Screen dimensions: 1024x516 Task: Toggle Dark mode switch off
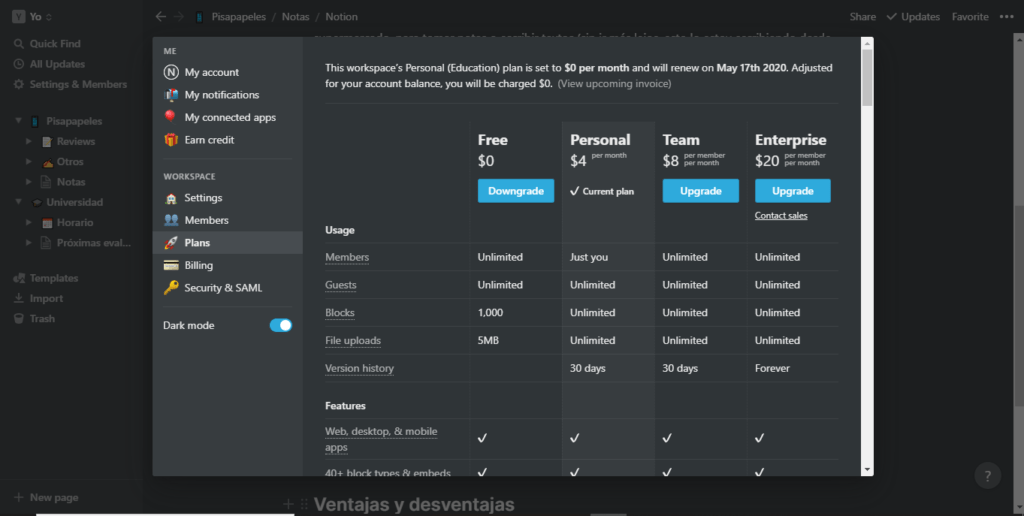[x=280, y=325]
